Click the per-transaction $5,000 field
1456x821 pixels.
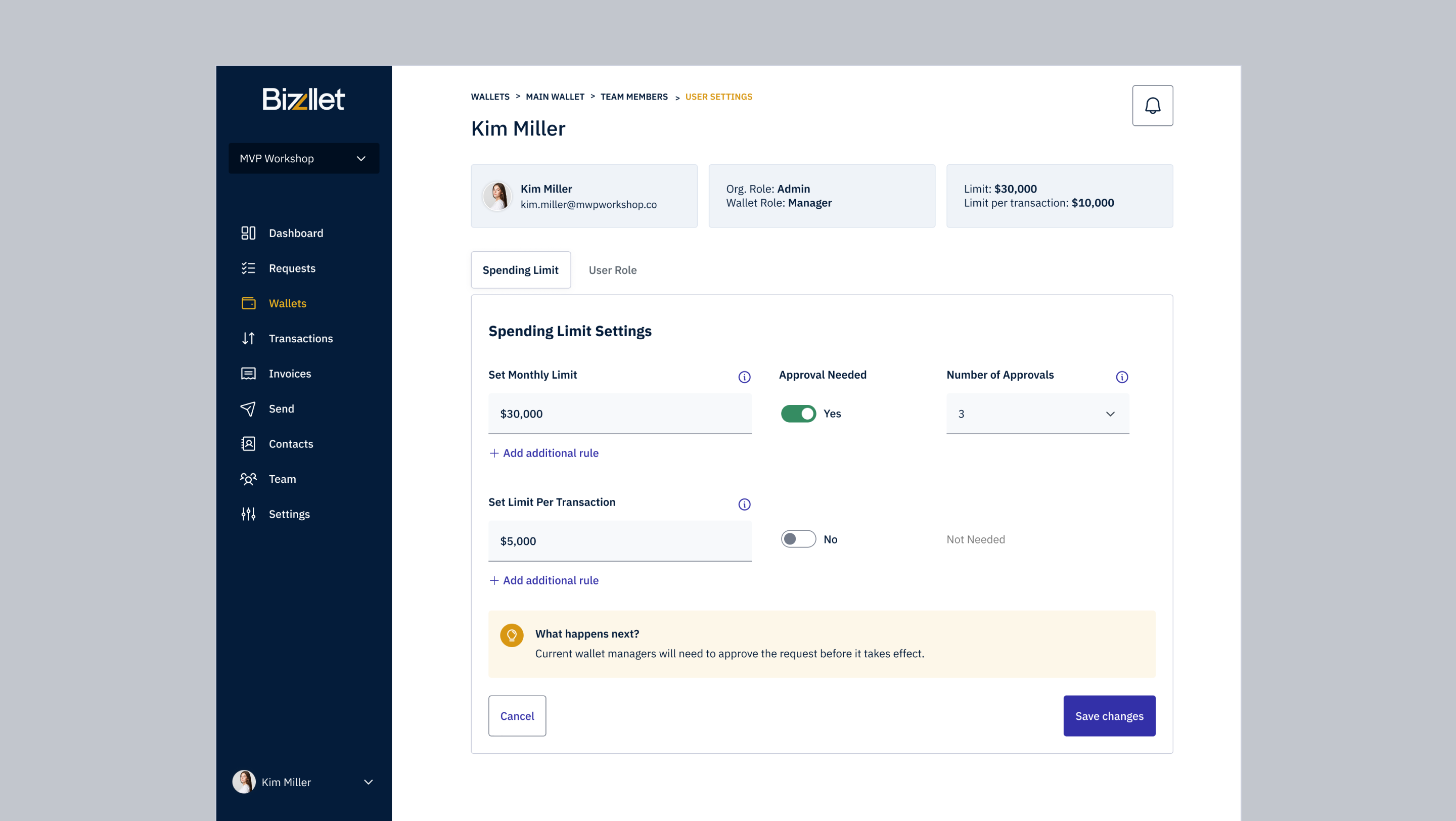pos(619,541)
